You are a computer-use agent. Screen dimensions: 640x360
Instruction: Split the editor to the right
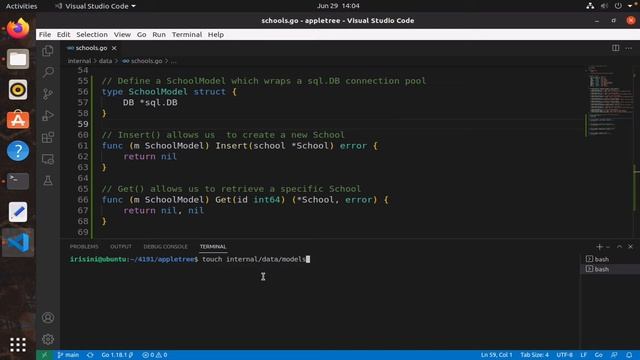click(616, 48)
